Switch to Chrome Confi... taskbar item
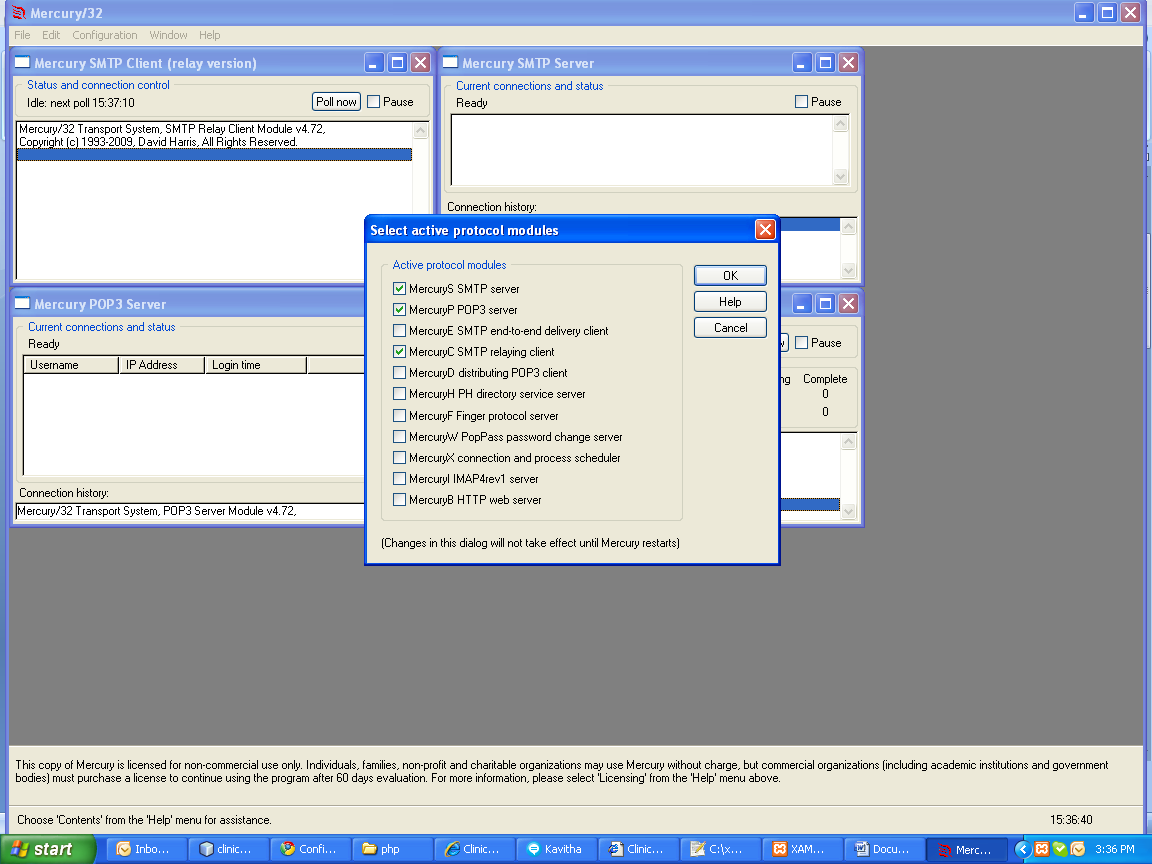The height and width of the screenshot is (864, 1152). [310, 849]
